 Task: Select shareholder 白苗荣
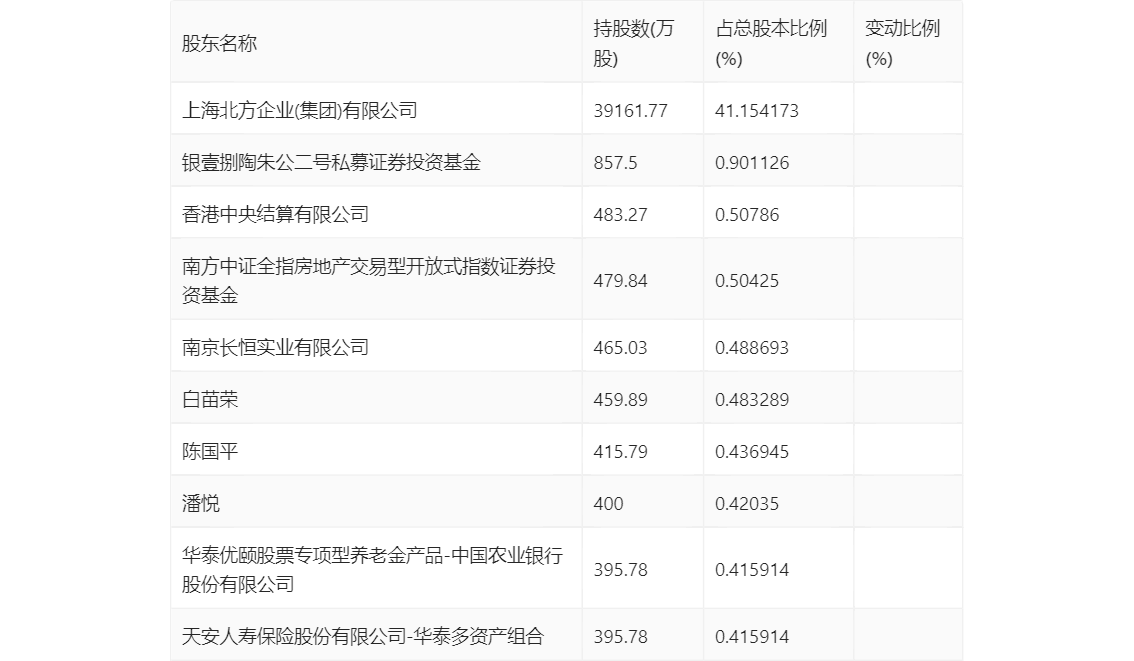(210, 399)
